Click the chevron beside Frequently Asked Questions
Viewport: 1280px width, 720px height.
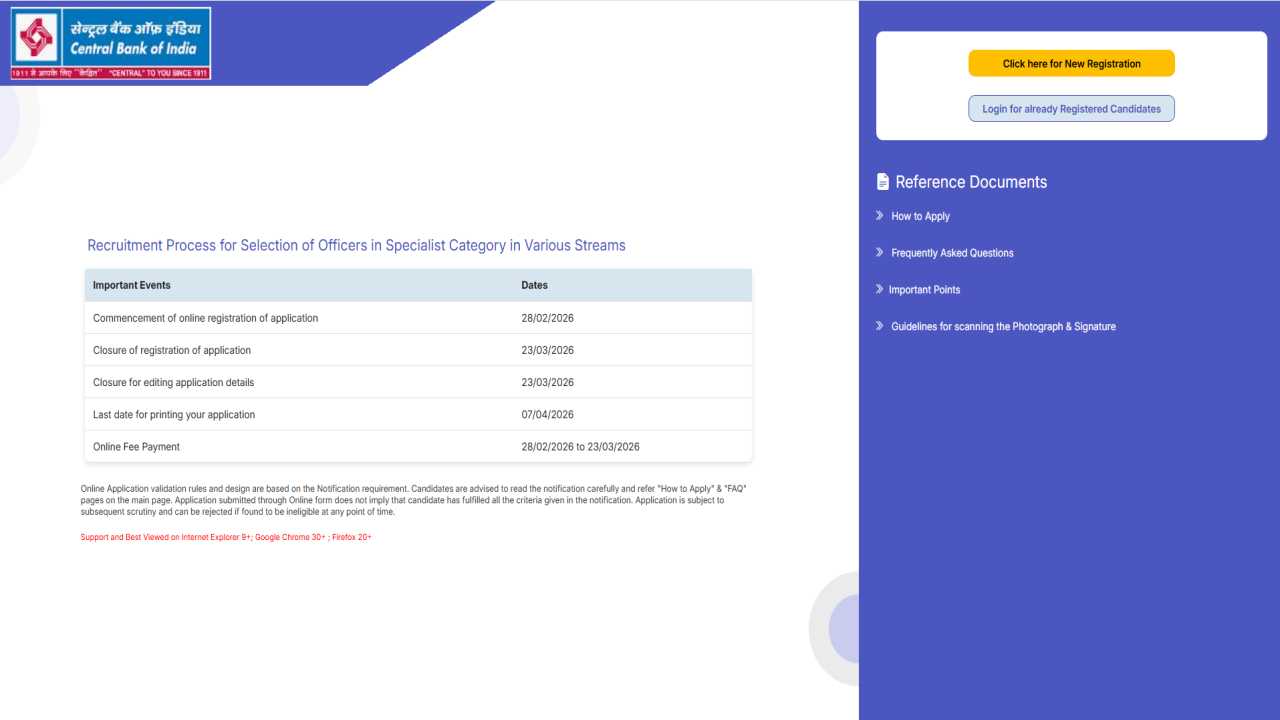pyautogui.click(x=879, y=253)
